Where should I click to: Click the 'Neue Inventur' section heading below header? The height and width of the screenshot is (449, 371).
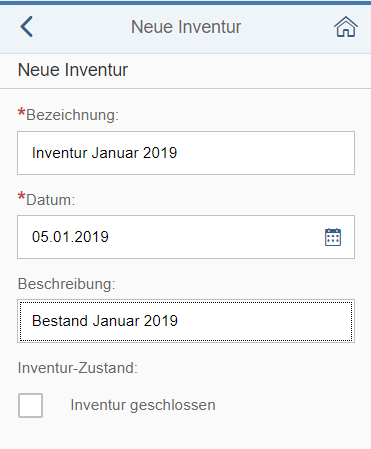tap(73, 70)
